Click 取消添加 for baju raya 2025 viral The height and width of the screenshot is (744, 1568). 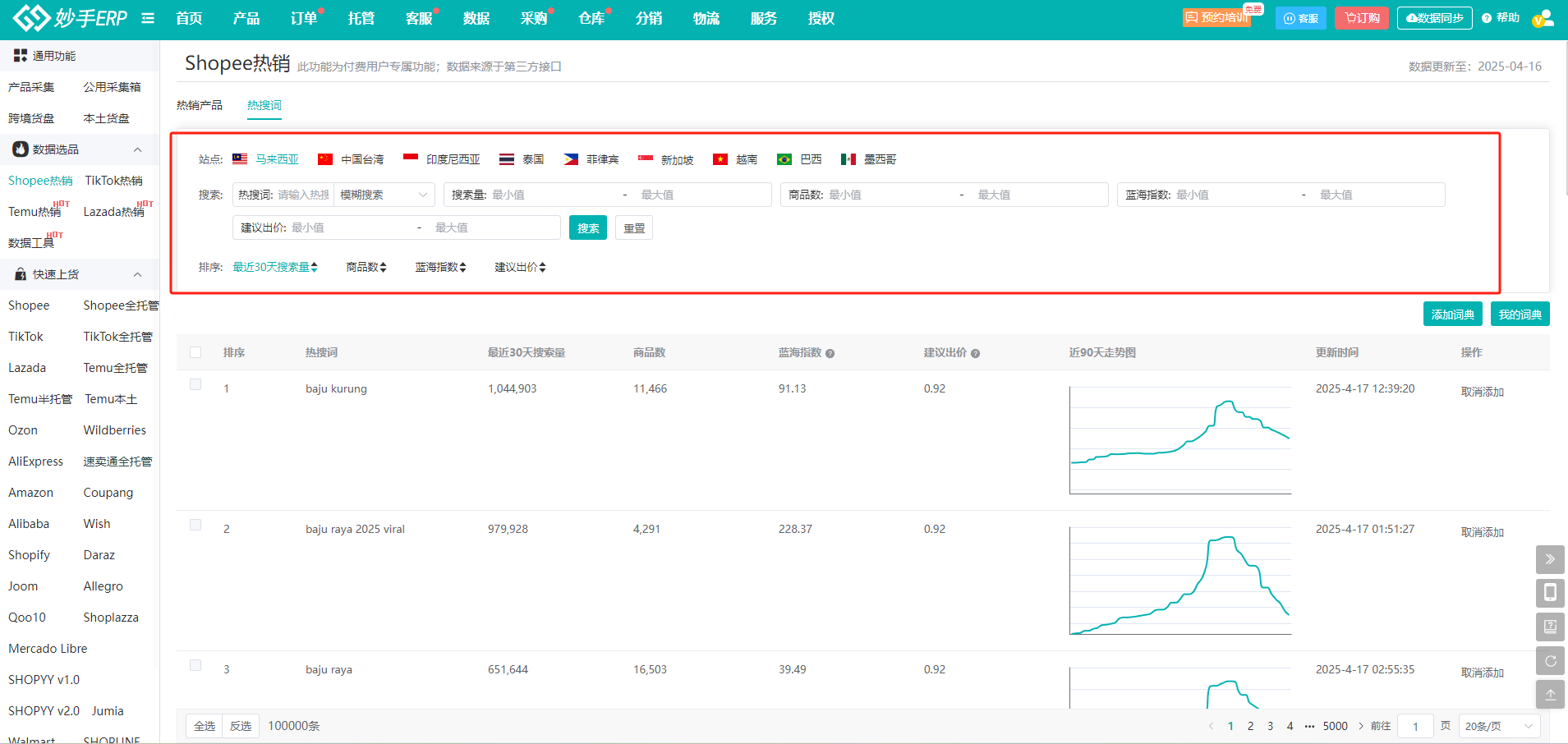[1483, 532]
